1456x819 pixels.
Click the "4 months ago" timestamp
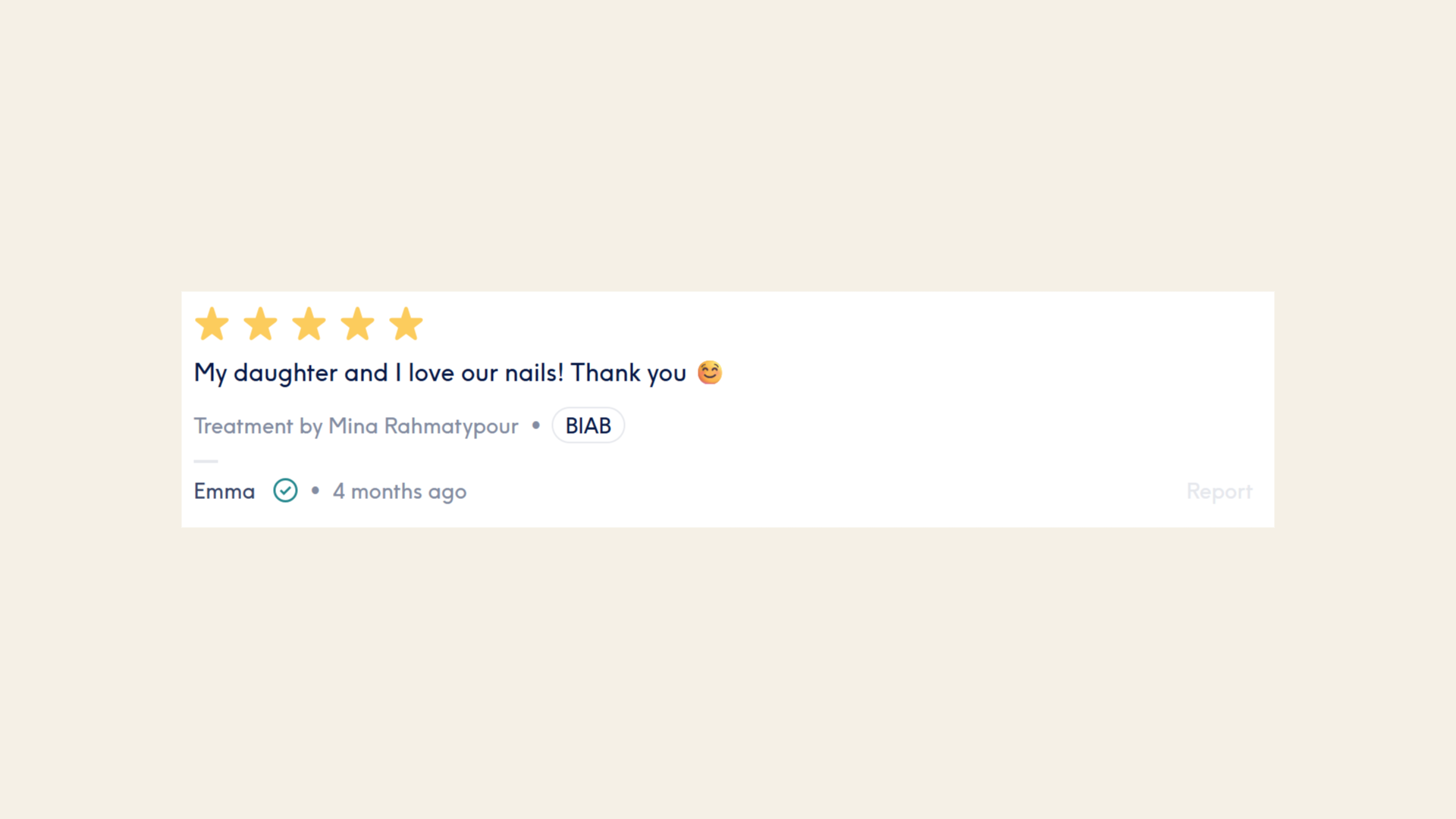click(x=400, y=491)
